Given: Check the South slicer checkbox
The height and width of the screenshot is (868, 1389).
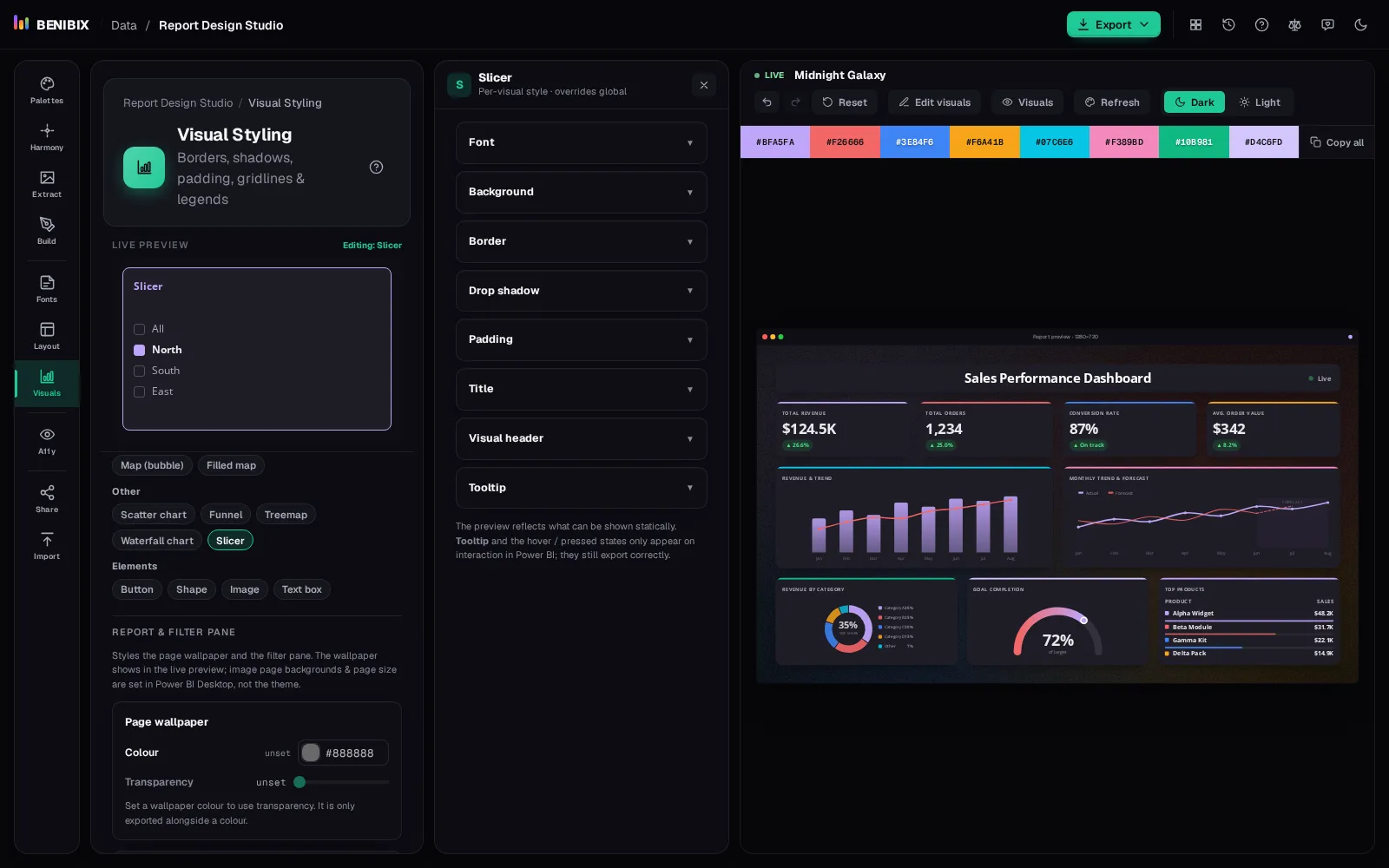Looking at the screenshot, I should (x=139, y=371).
